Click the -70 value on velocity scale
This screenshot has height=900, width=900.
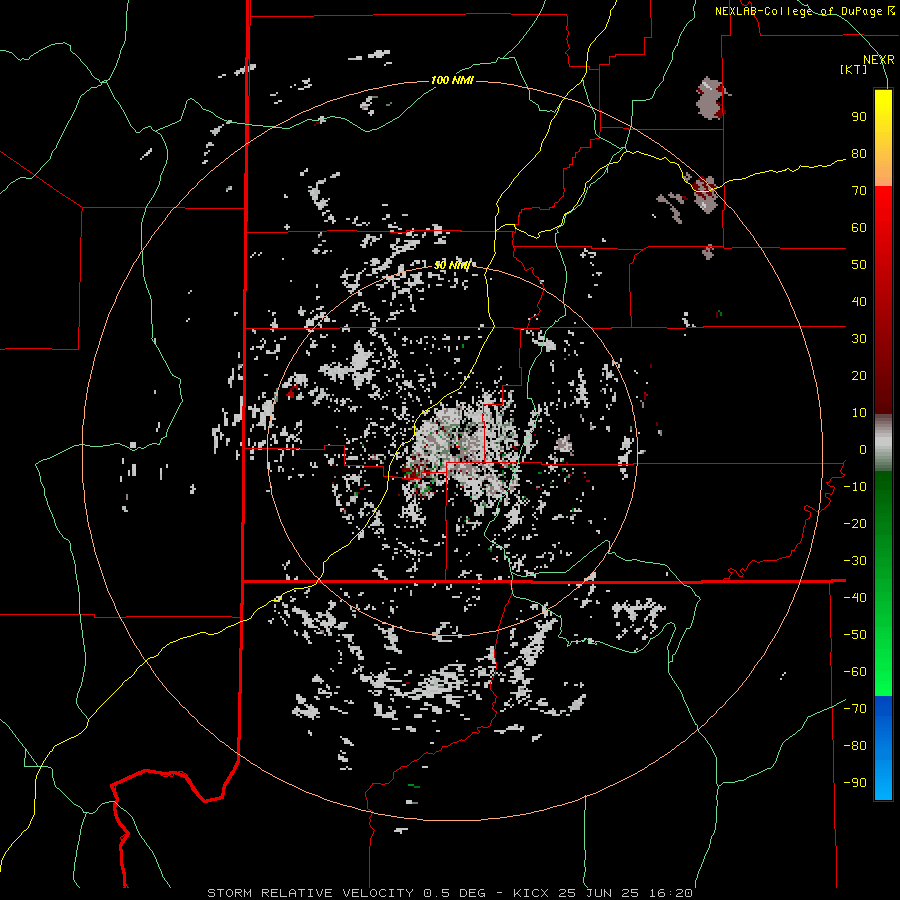click(x=855, y=709)
